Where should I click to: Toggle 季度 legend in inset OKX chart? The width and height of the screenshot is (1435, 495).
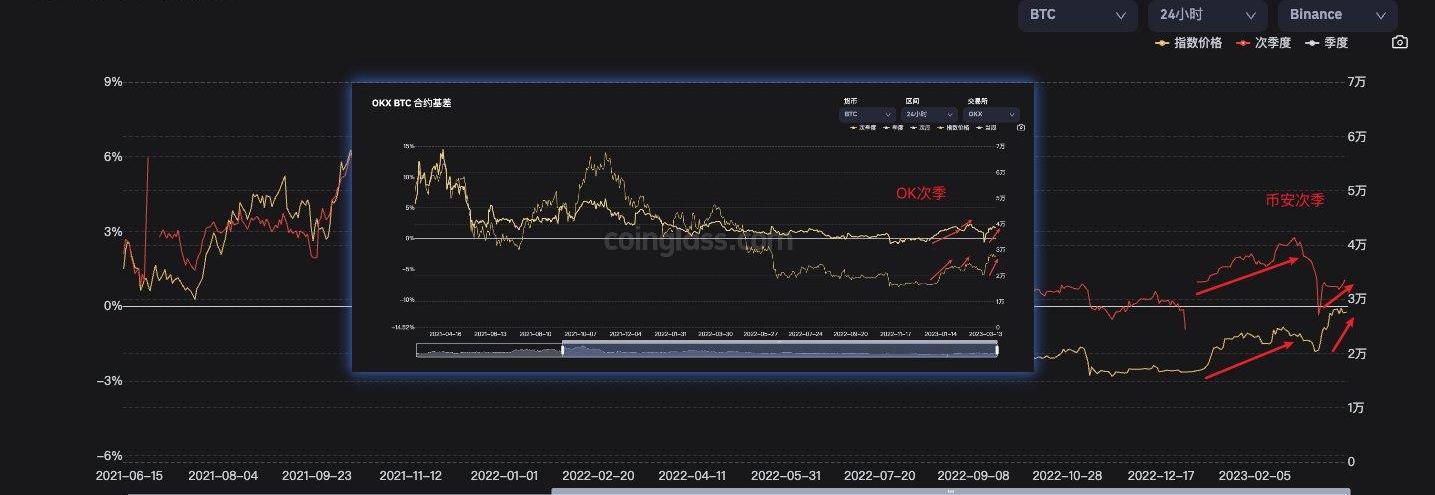(893, 128)
